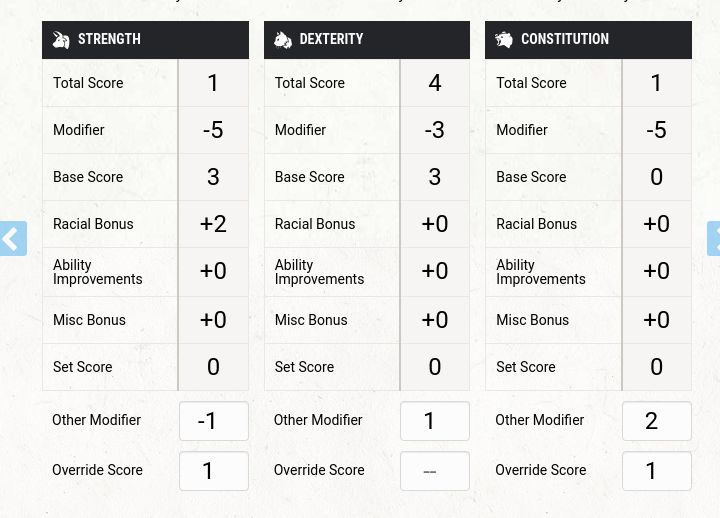Click the Strength header title
The width and height of the screenshot is (720, 518).
[x=109, y=40]
